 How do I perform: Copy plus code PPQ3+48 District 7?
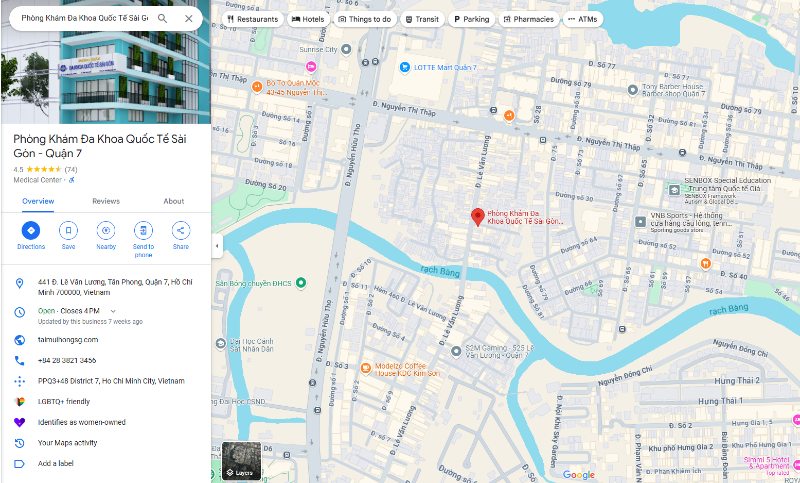tap(111, 381)
